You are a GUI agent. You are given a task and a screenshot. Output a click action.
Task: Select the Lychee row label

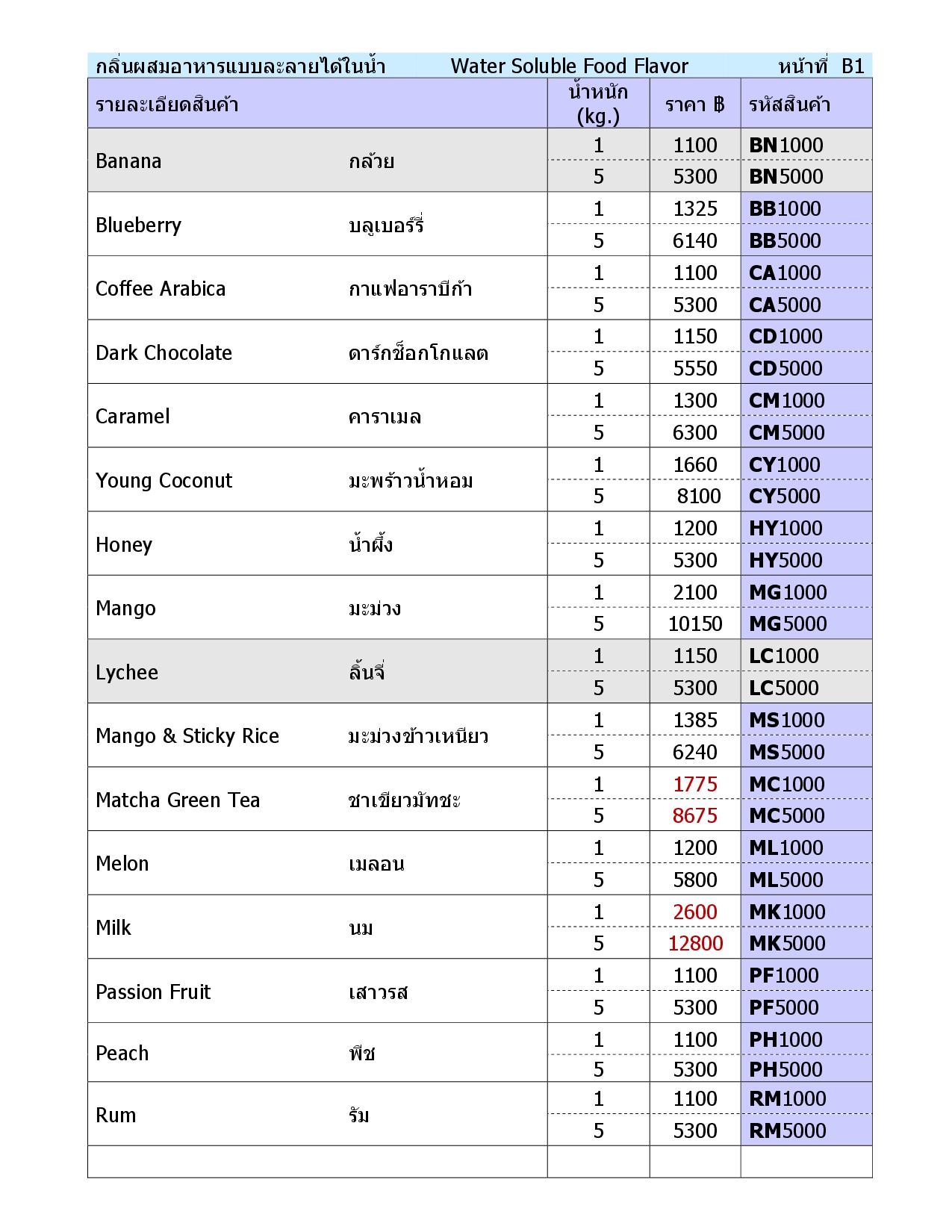click(x=127, y=672)
